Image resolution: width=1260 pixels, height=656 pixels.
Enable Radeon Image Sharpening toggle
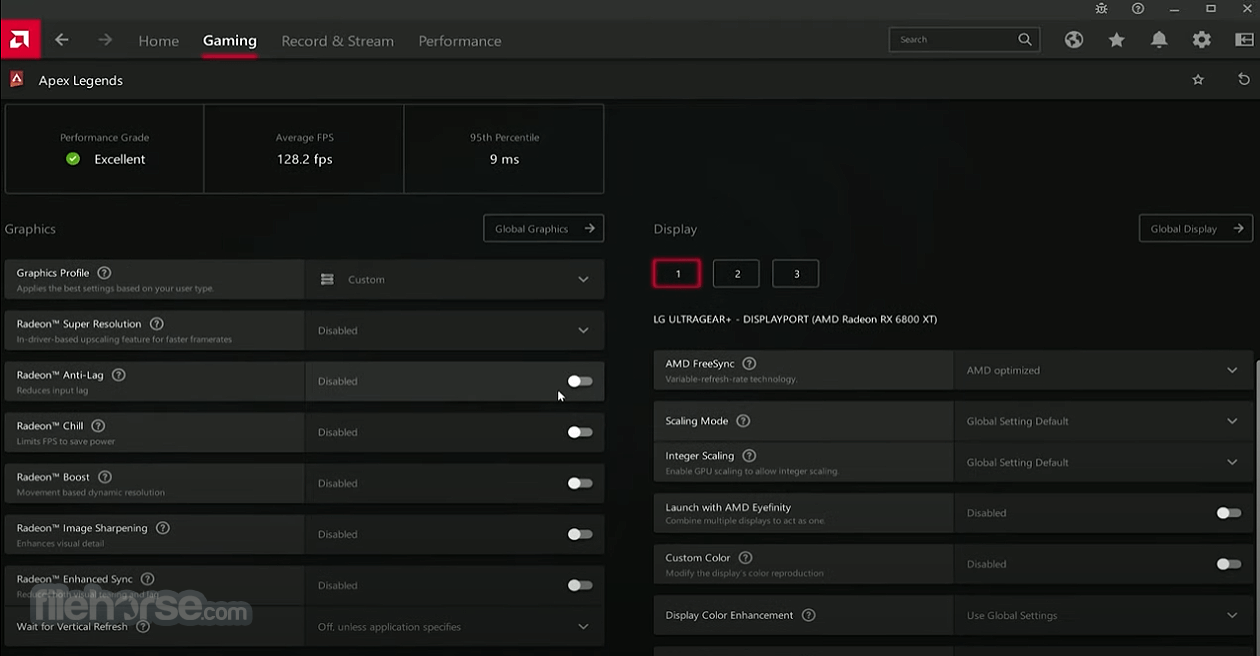tap(580, 534)
